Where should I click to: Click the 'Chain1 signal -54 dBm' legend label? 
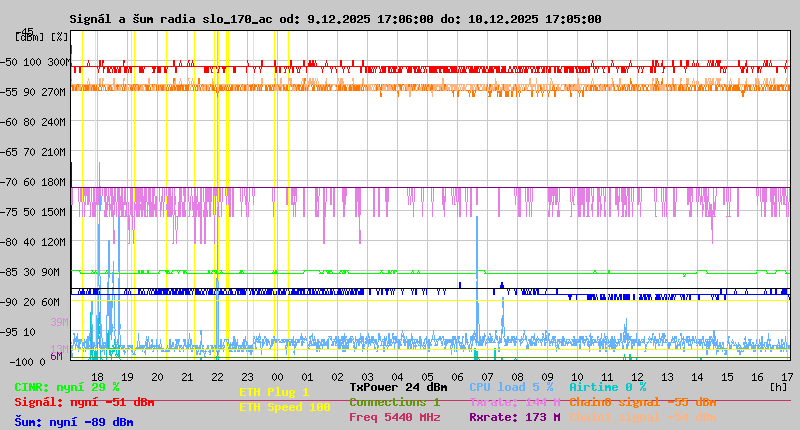click(643, 417)
